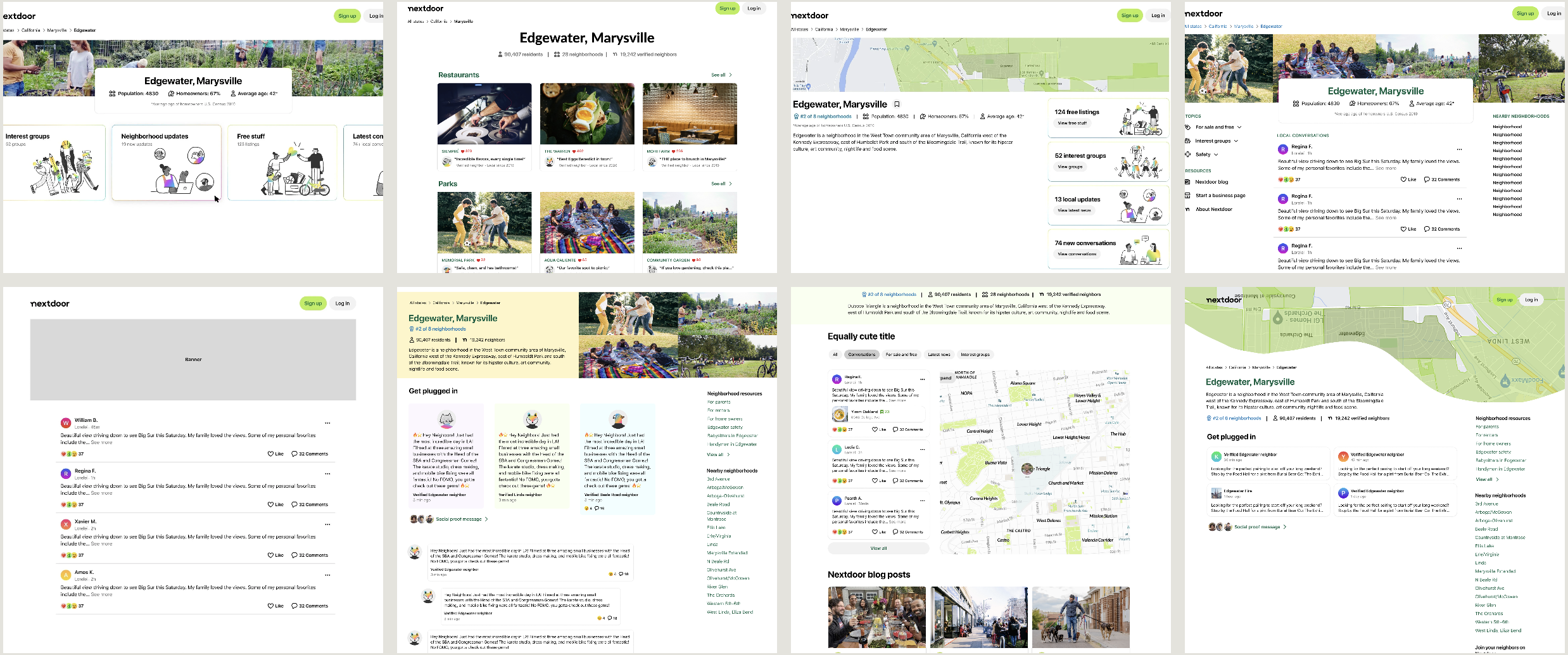
Task: Click the storefront icon beside Start a business page
Action: click(1188, 196)
